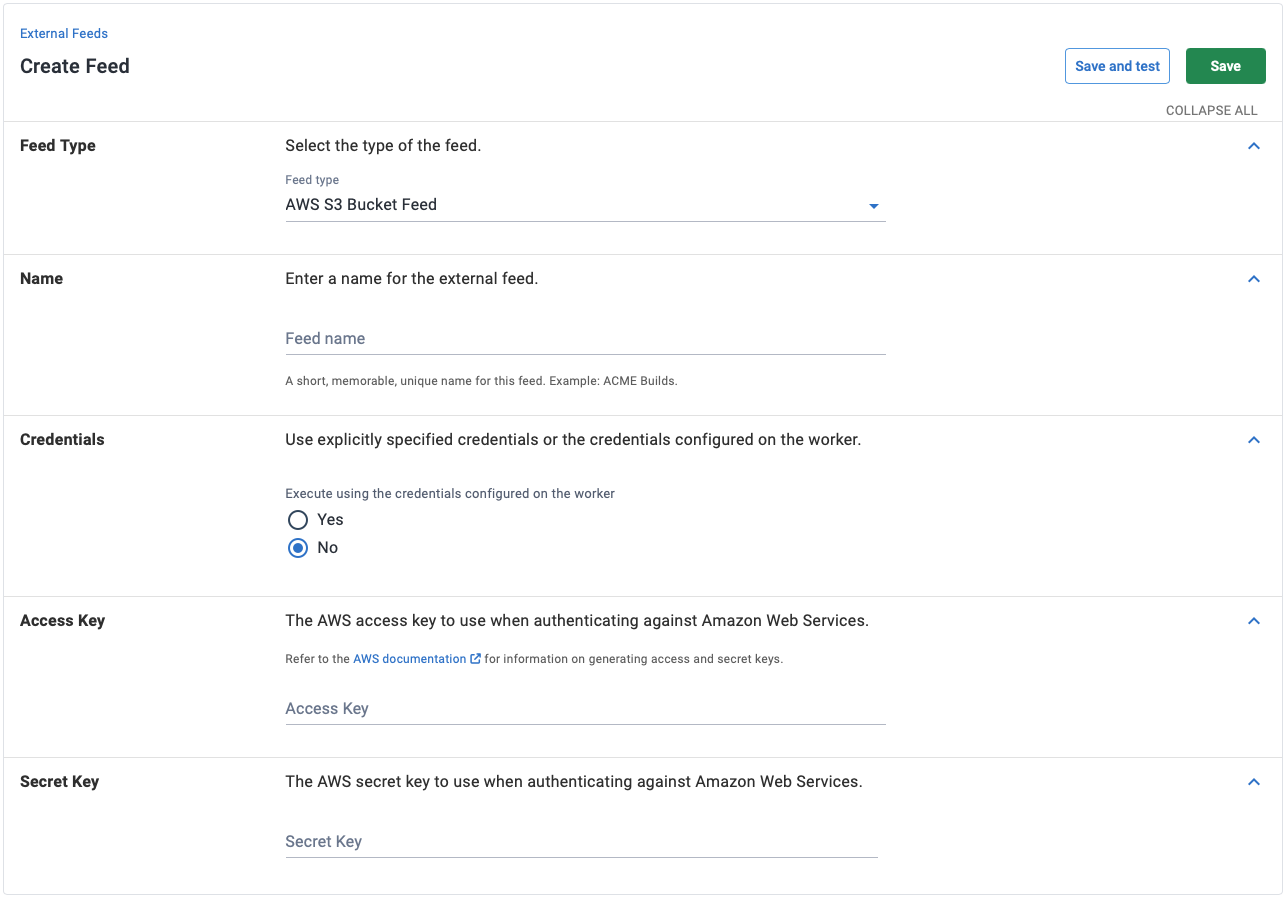Click the Access Key section label

(62, 620)
